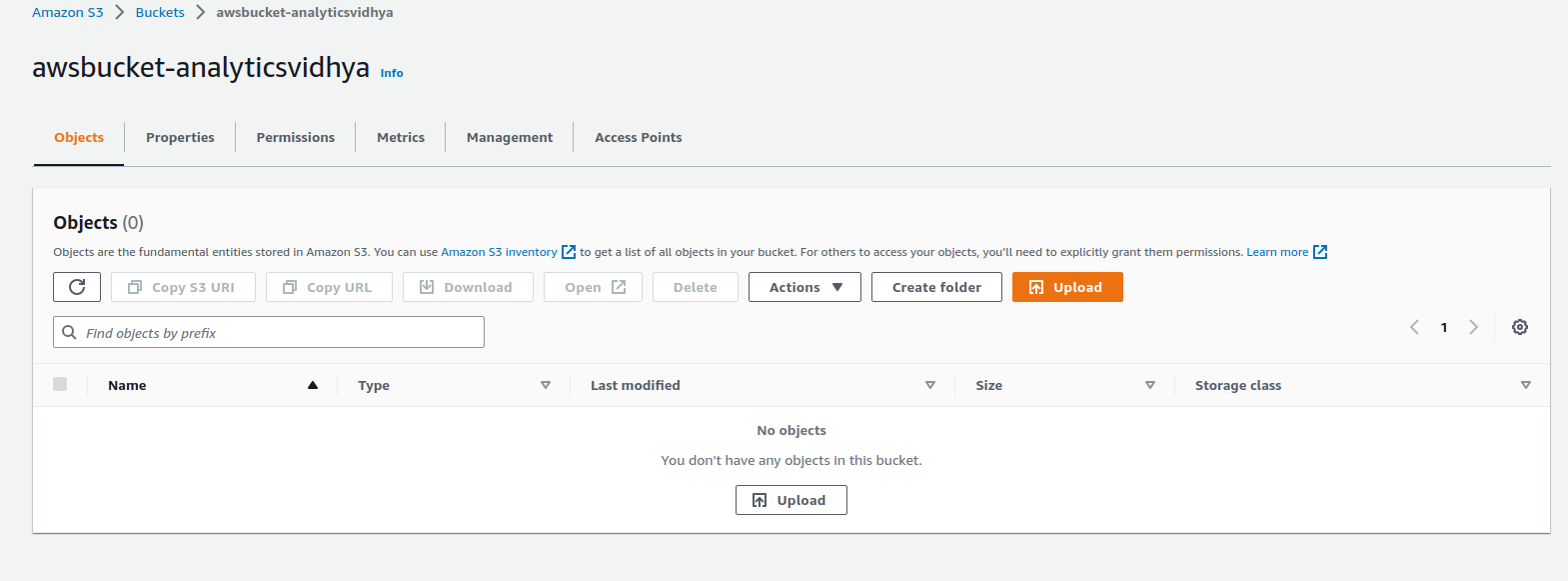Click the search magnifier icon

coord(69,332)
